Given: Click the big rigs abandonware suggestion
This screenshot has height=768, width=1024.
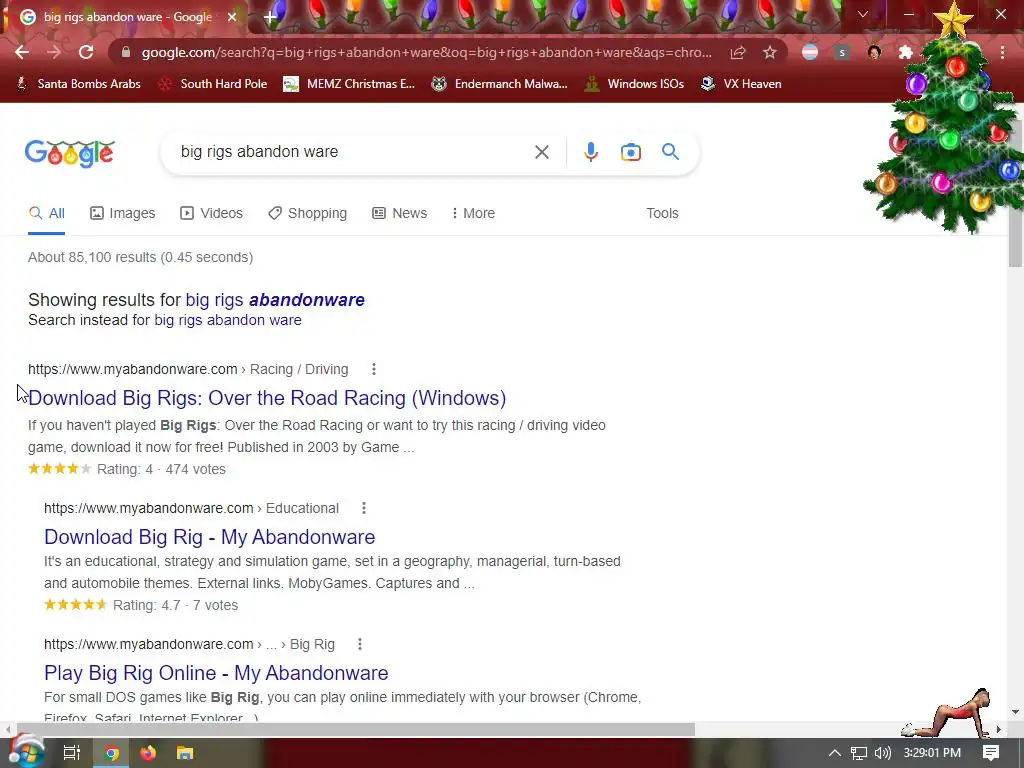Looking at the screenshot, I should [x=275, y=300].
